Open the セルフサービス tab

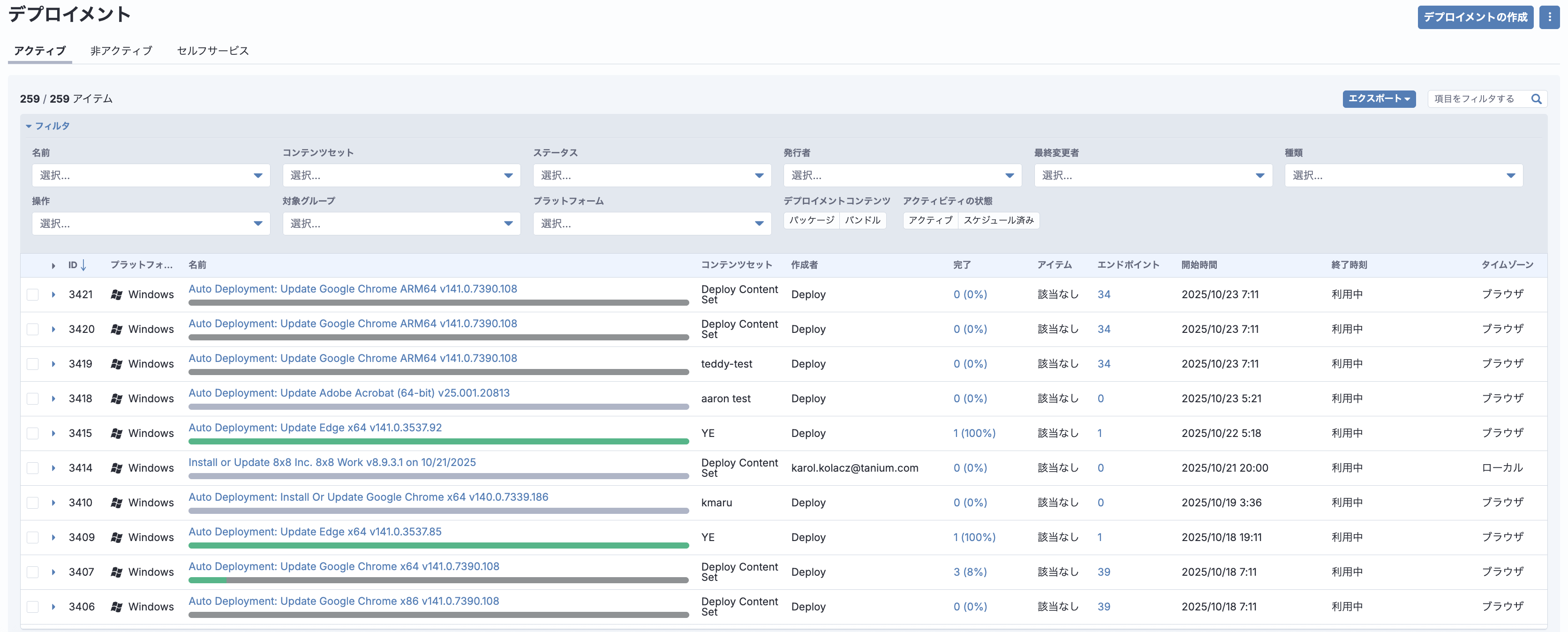[x=212, y=51]
